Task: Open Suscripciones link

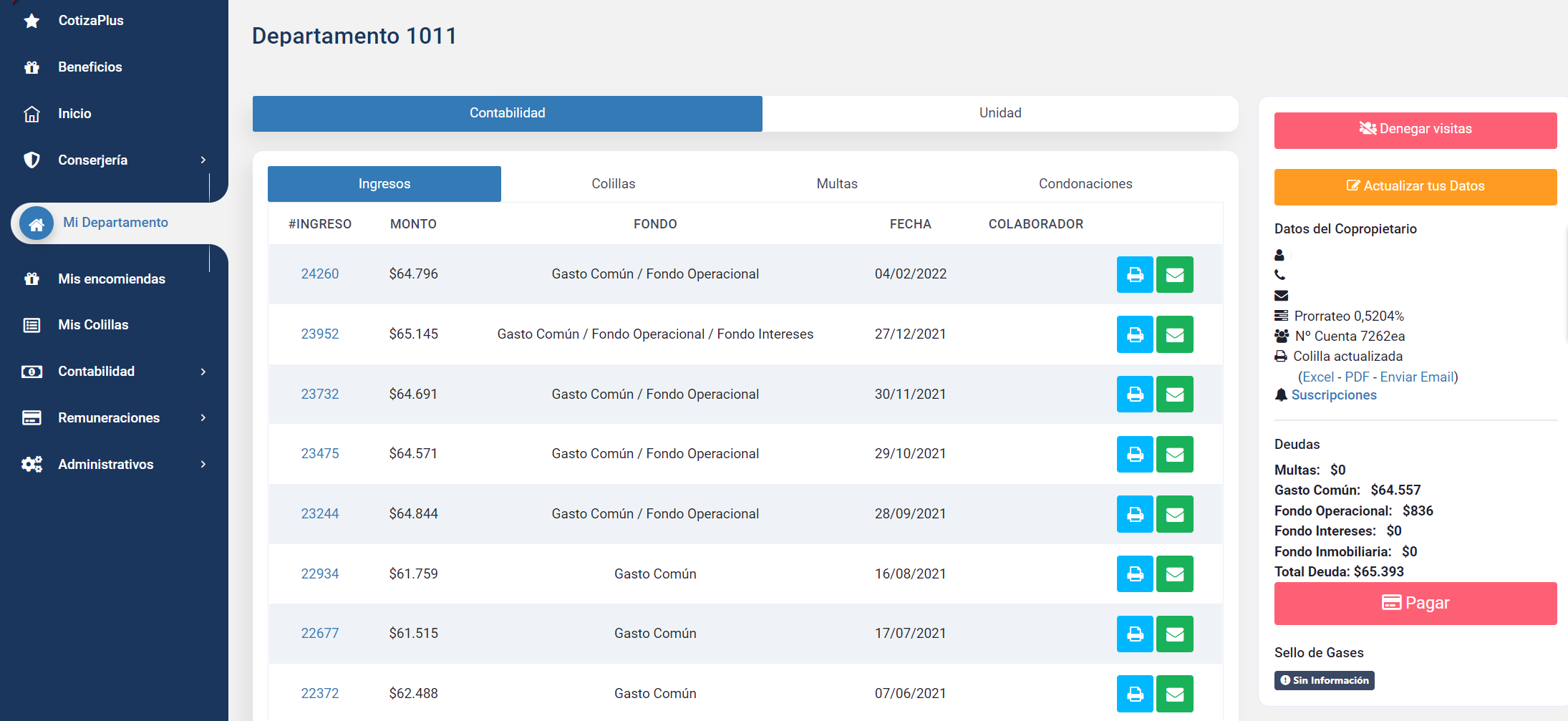Action: 1334,395
